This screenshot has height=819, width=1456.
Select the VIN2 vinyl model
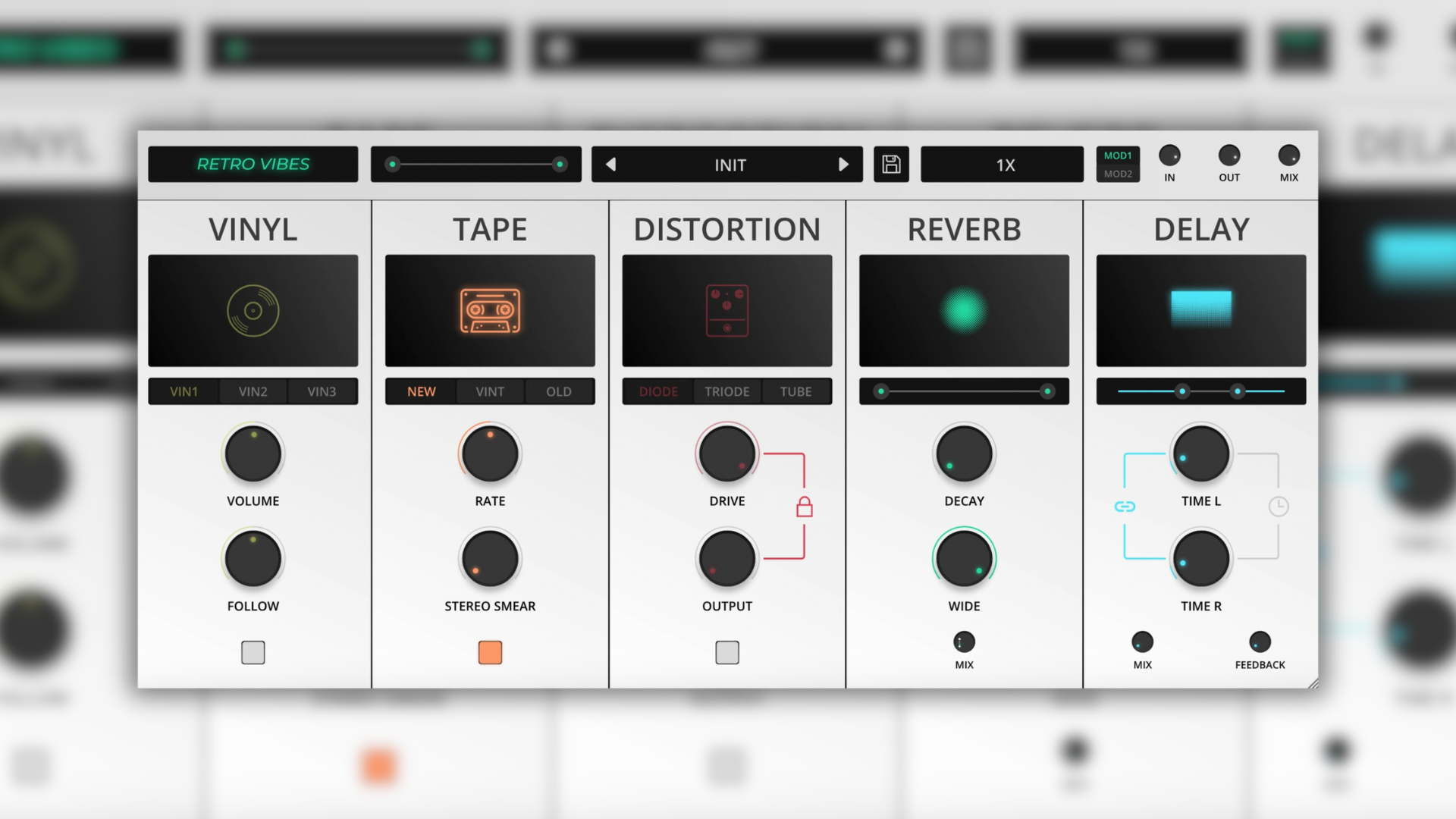tap(253, 391)
